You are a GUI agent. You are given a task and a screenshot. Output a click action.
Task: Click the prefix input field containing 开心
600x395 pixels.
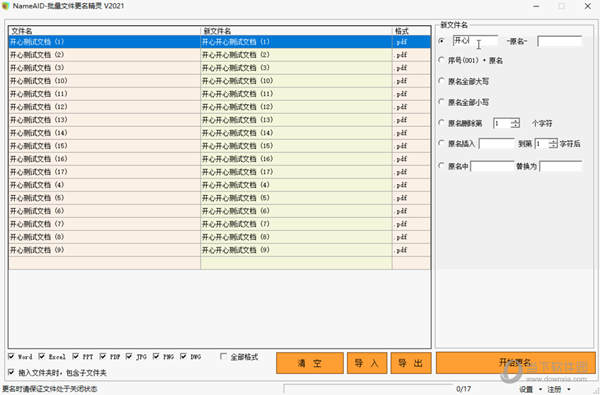[475, 41]
